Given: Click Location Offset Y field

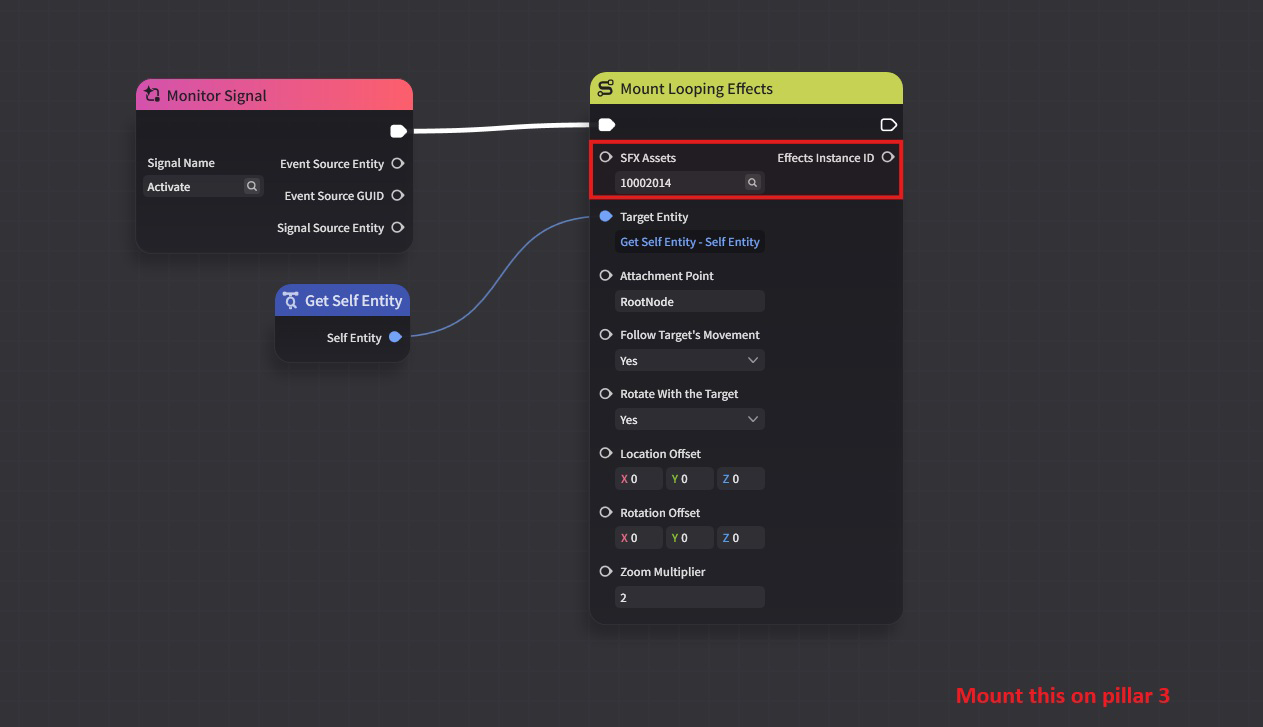Looking at the screenshot, I should pyautogui.click(x=690, y=479).
